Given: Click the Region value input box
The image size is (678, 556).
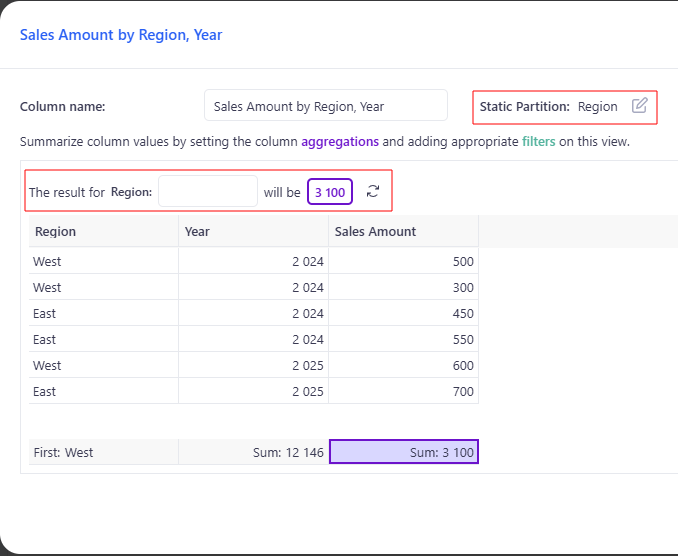Looking at the screenshot, I should (x=208, y=191).
